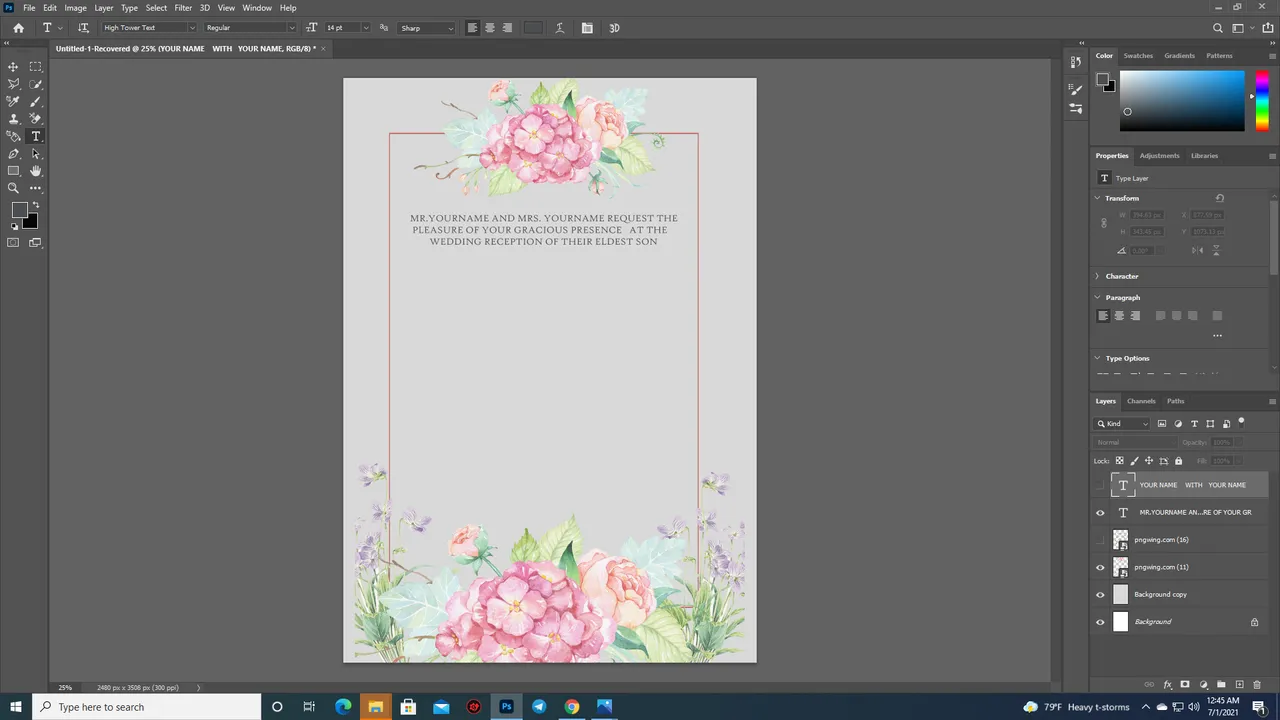The width and height of the screenshot is (1280, 720).
Task: Select the Zoom tool
Action: [x=13, y=188]
